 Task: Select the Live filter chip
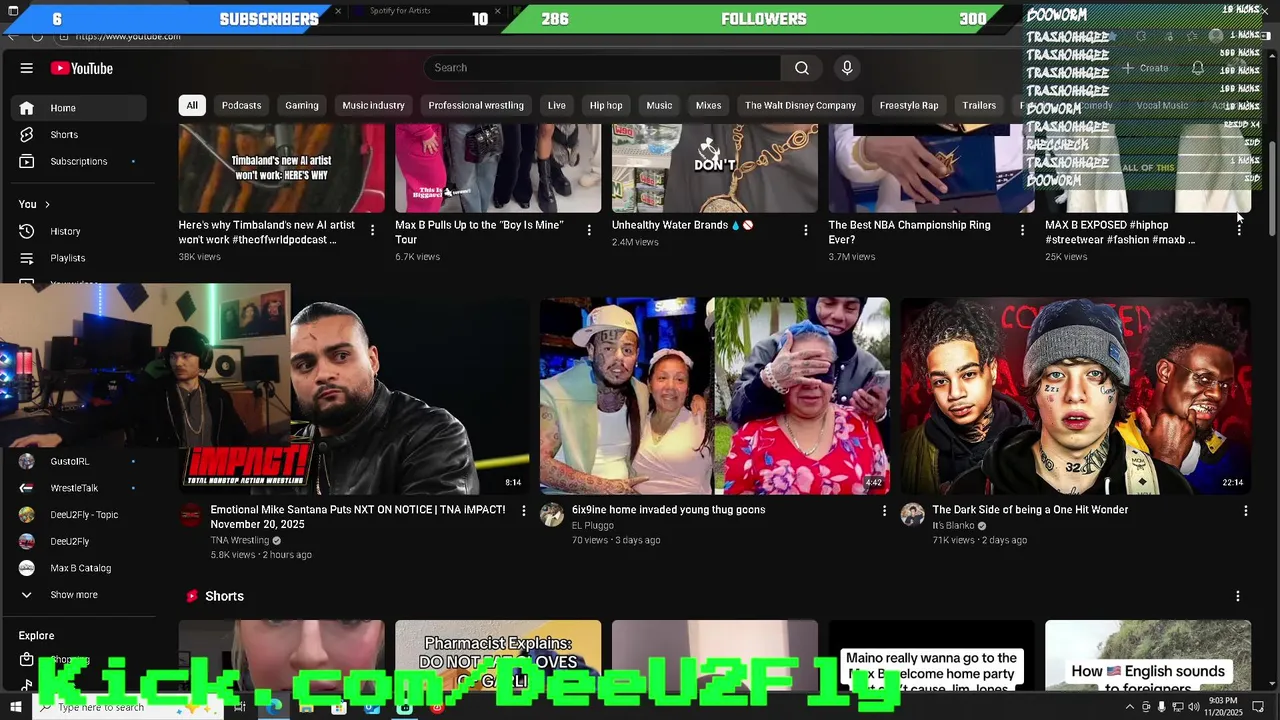(x=557, y=105)
